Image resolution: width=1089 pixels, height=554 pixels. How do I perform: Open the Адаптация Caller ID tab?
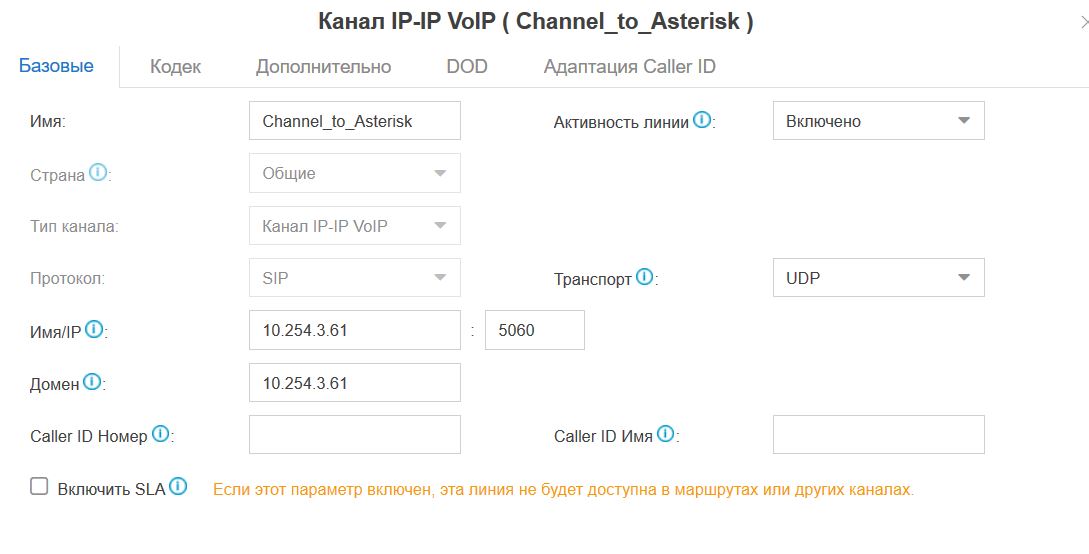coord(629,67)
